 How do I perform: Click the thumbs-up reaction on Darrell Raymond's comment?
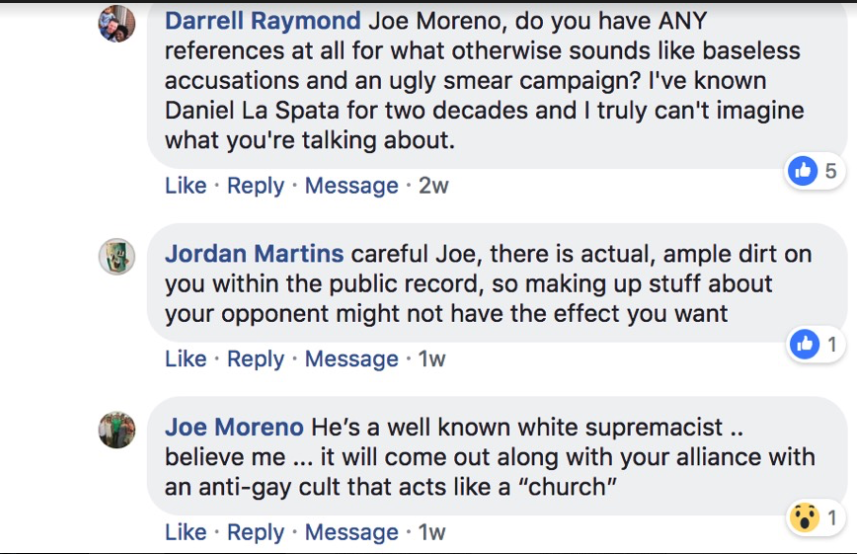point(802,170)
